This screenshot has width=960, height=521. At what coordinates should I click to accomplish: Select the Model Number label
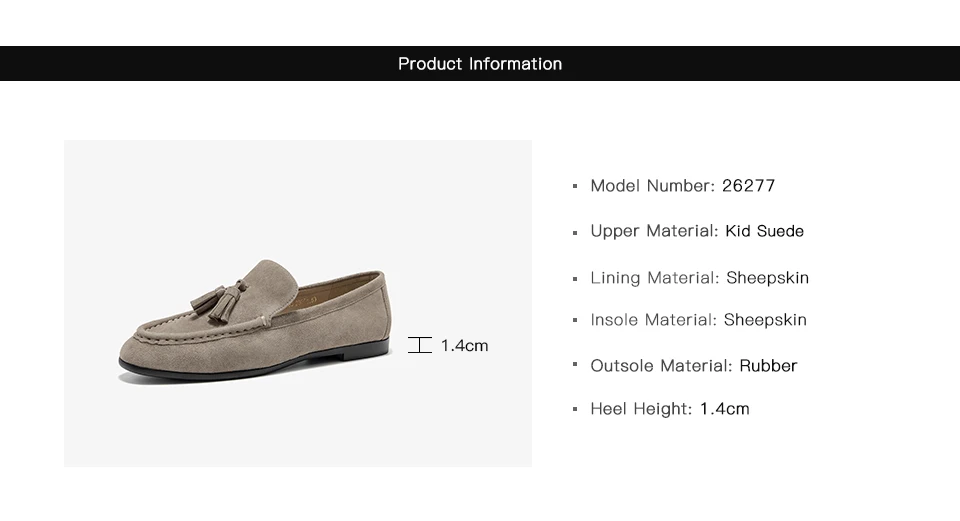click(x=652, y=186)
